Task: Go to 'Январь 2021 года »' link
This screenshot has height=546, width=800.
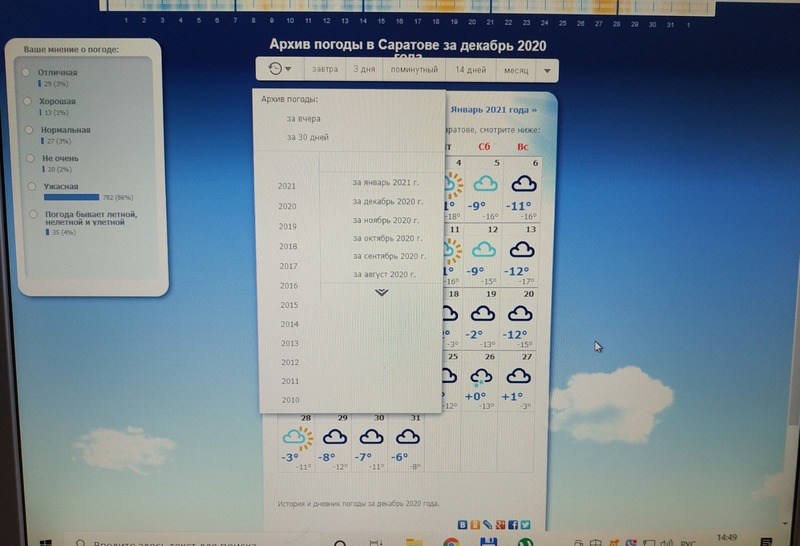Action: [x=494, y=110]
